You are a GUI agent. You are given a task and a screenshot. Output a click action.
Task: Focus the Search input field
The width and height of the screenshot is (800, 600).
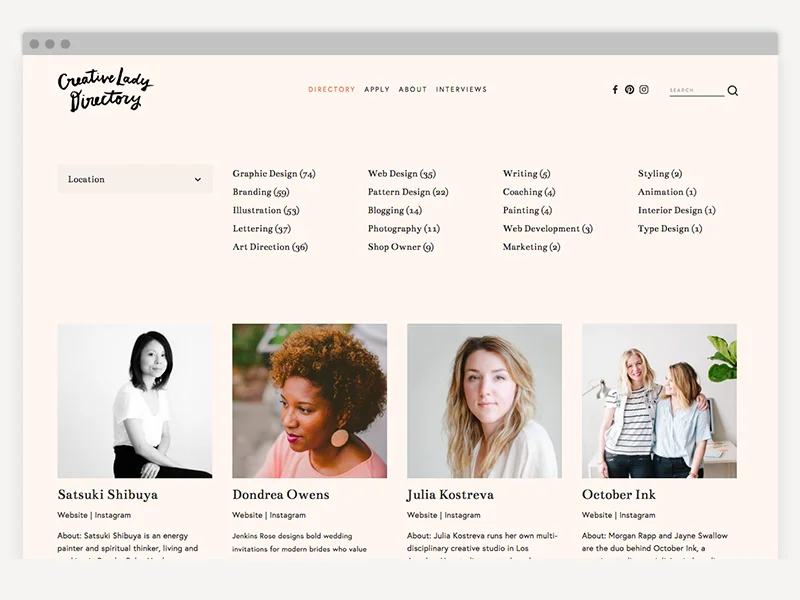click(x=697, y=90)
